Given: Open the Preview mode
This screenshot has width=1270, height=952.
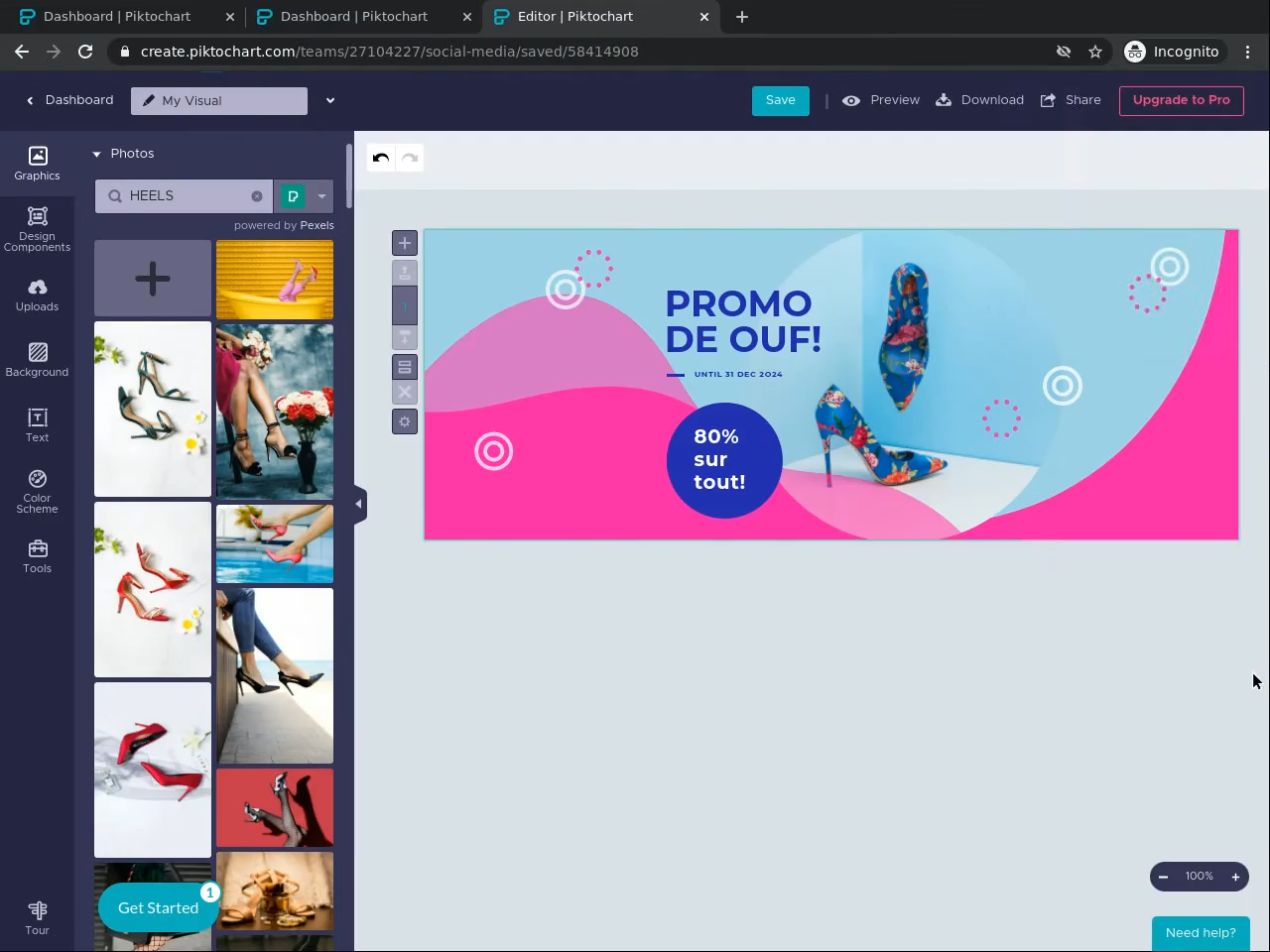Looking at the screenshot, I should pyautogui.click(x=881, y=100).
